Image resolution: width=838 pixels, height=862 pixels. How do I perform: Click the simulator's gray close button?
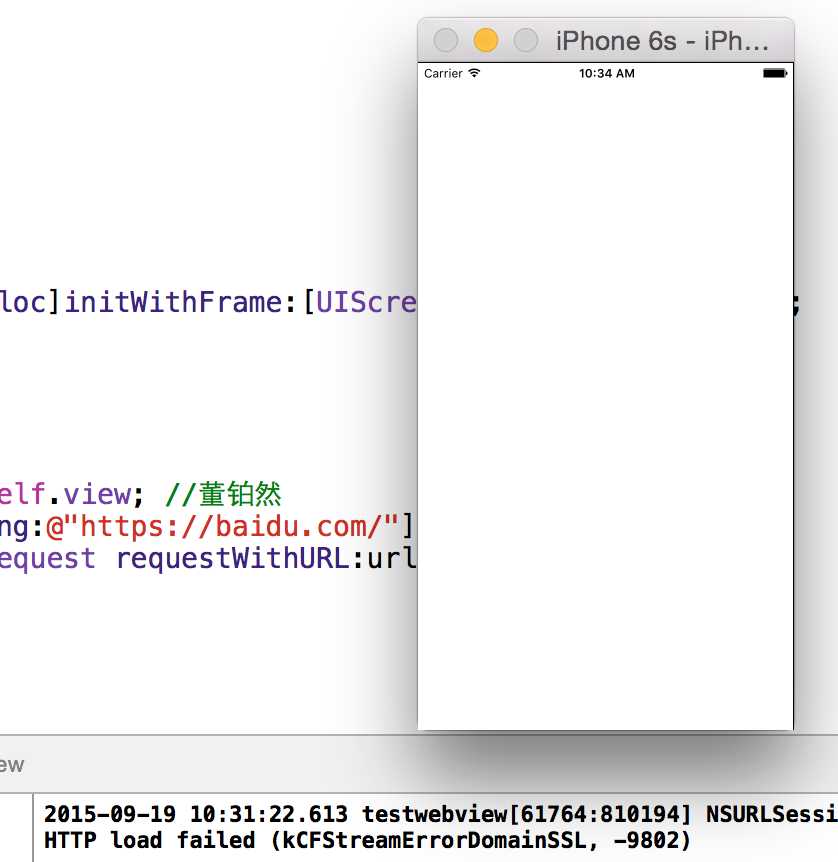445,40
